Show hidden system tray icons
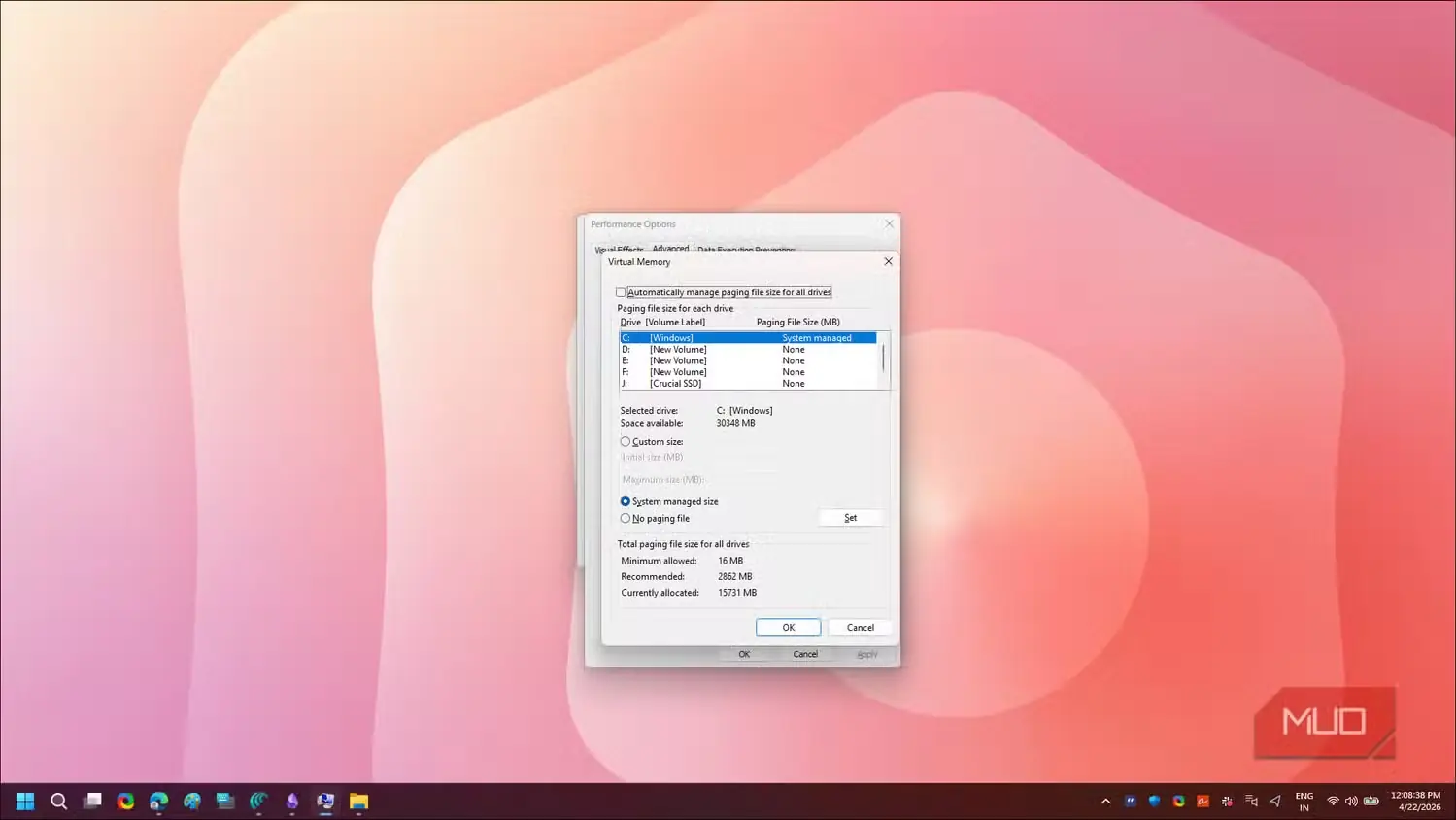Screen dimensions: 1456x820 1105,802
